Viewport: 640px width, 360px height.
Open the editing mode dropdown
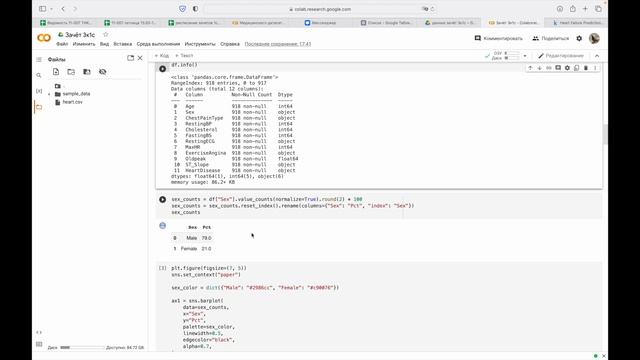tap(561, 56)
